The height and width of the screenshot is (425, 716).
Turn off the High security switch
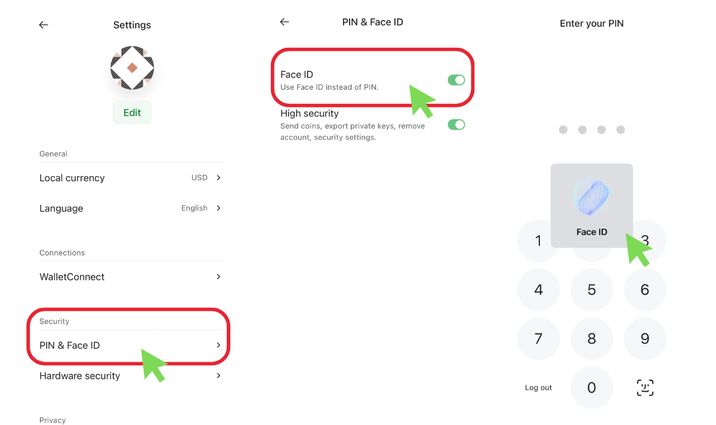pos(456,125)
